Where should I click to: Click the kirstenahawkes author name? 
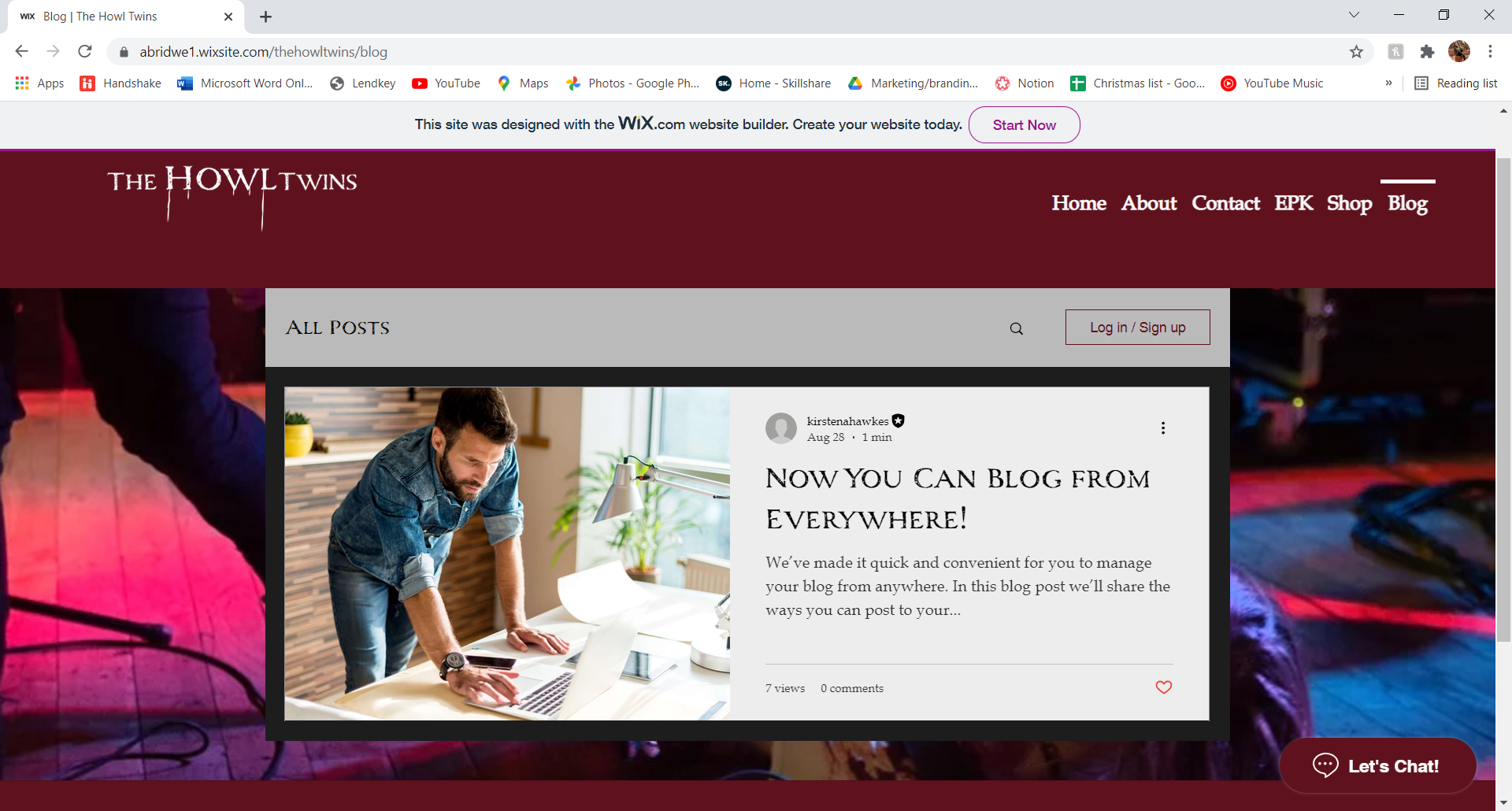847,421
